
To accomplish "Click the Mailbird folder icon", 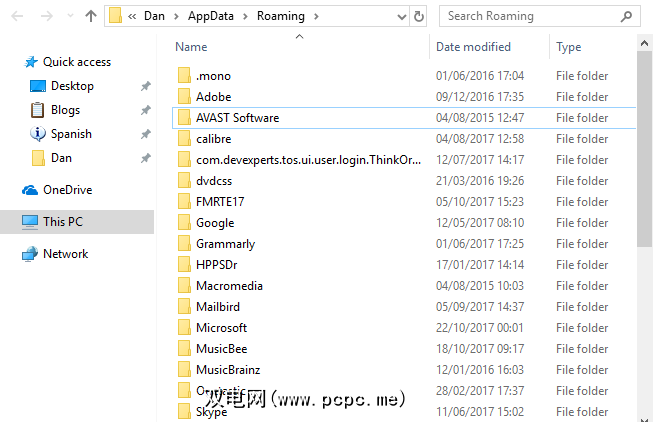I will (x=184, y=307).
